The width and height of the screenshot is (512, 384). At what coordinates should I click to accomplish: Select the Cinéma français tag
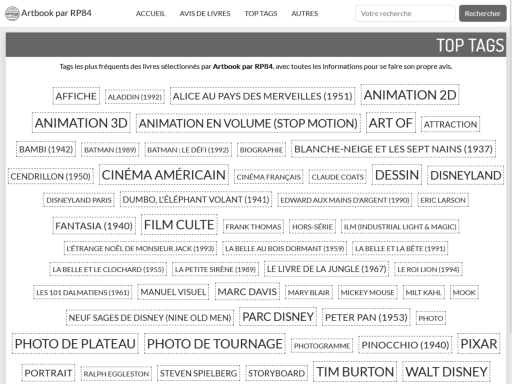point(269,177)
